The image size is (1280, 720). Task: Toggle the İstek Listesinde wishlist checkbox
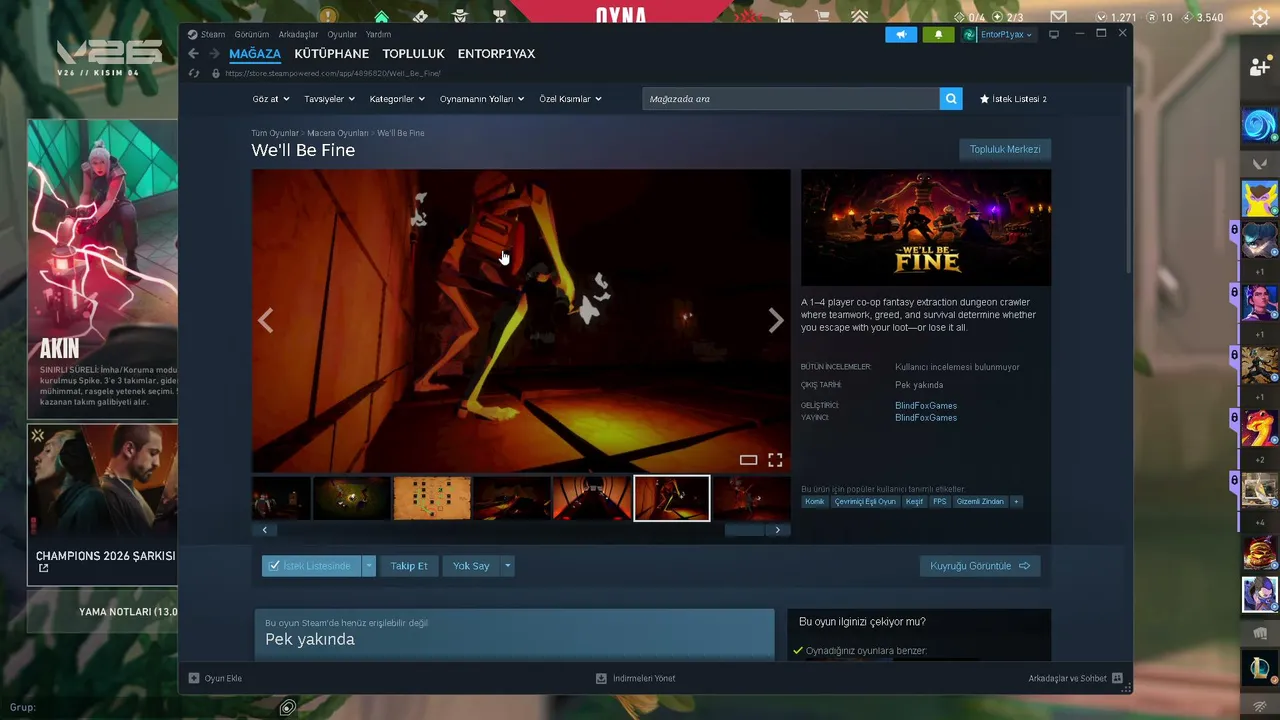pyautogui.click(x=274, y=566)
